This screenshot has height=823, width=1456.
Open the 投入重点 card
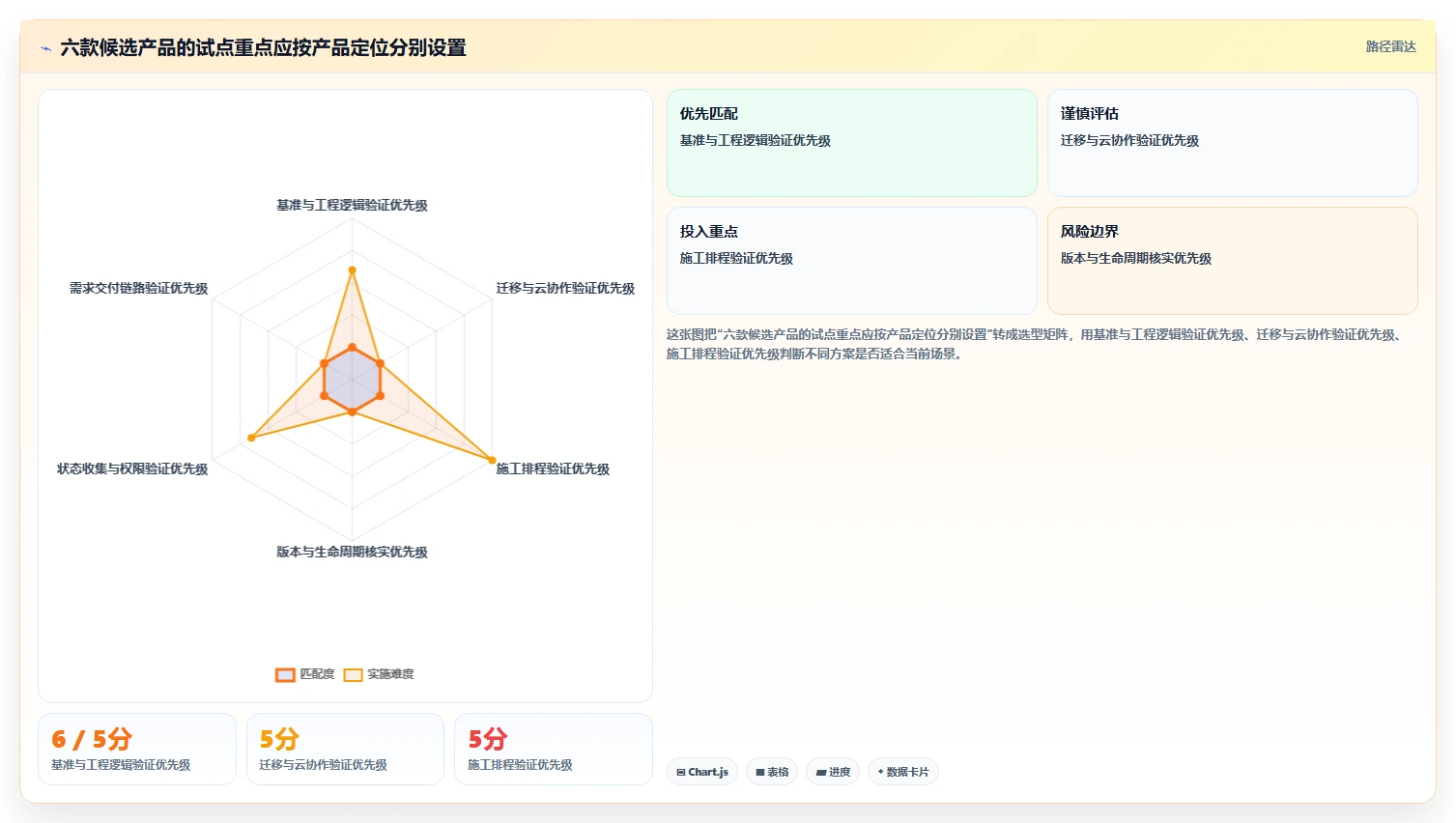tap(851, 261)
